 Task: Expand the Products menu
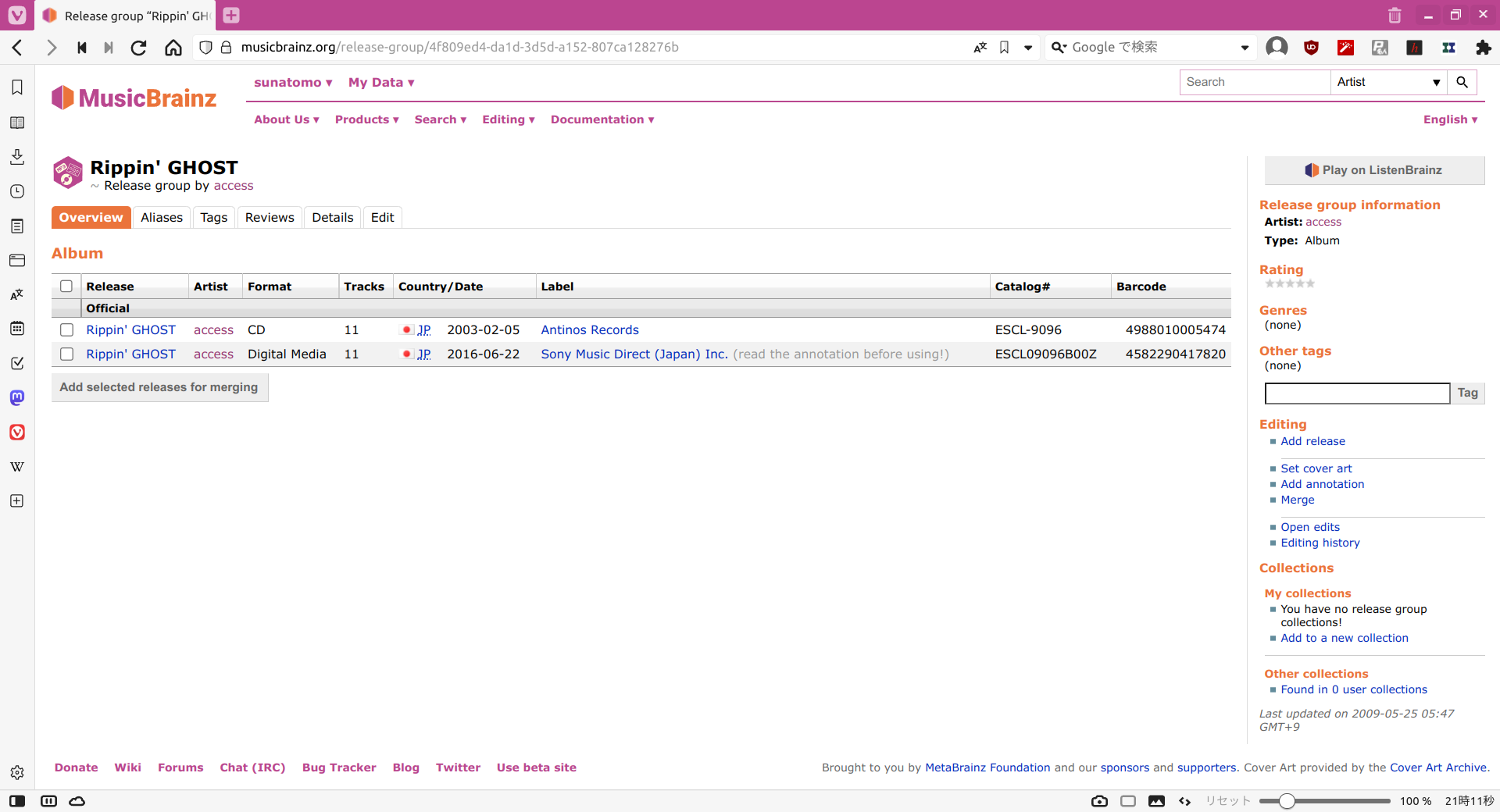(367, 119)
